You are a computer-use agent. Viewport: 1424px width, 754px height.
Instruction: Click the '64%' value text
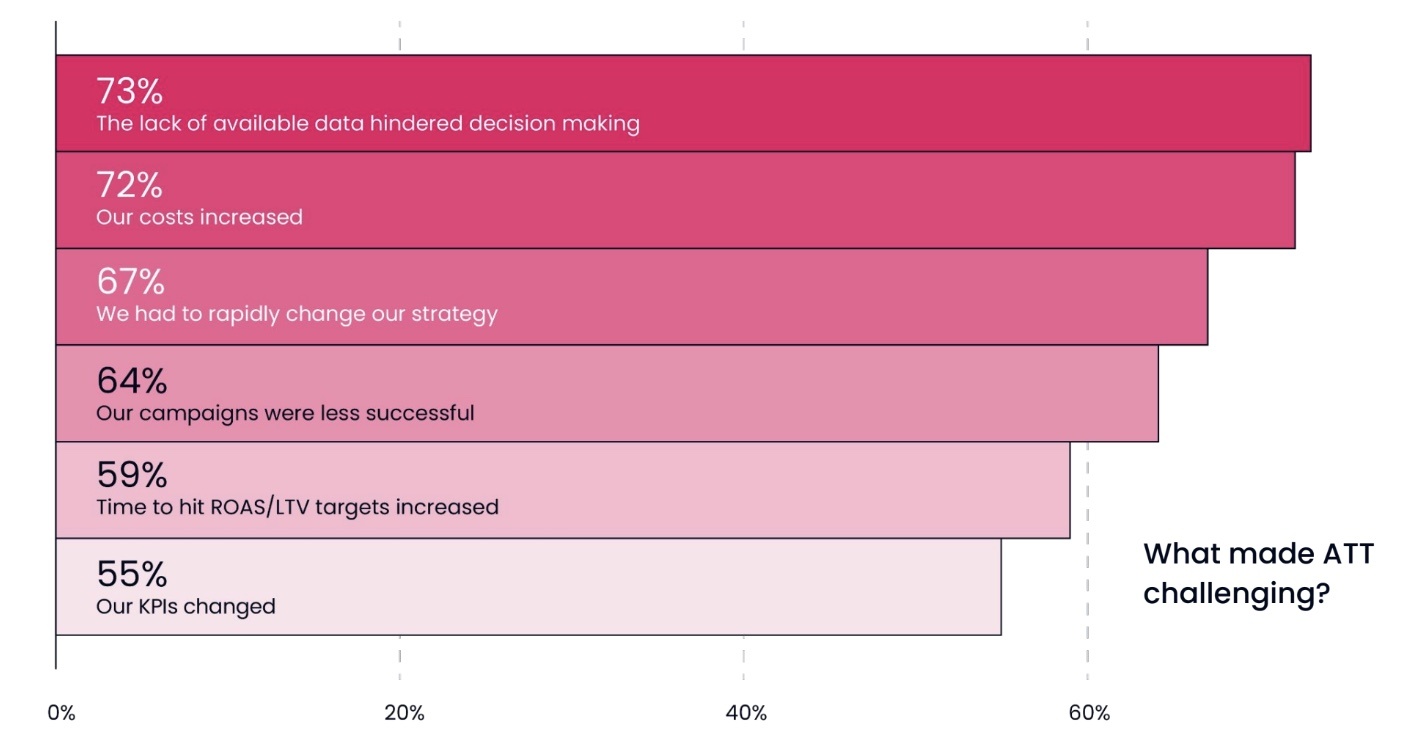pos(131,381)
